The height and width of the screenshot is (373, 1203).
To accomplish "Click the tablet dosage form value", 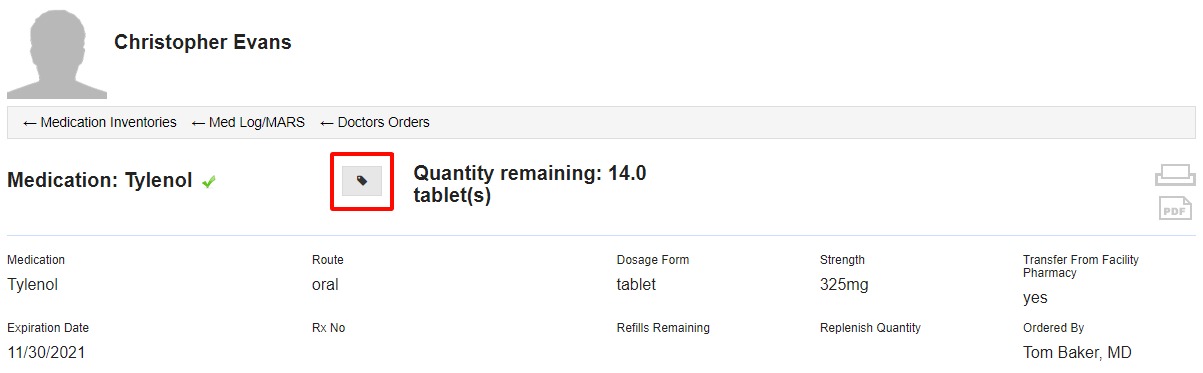I will (x=636, y=284).
